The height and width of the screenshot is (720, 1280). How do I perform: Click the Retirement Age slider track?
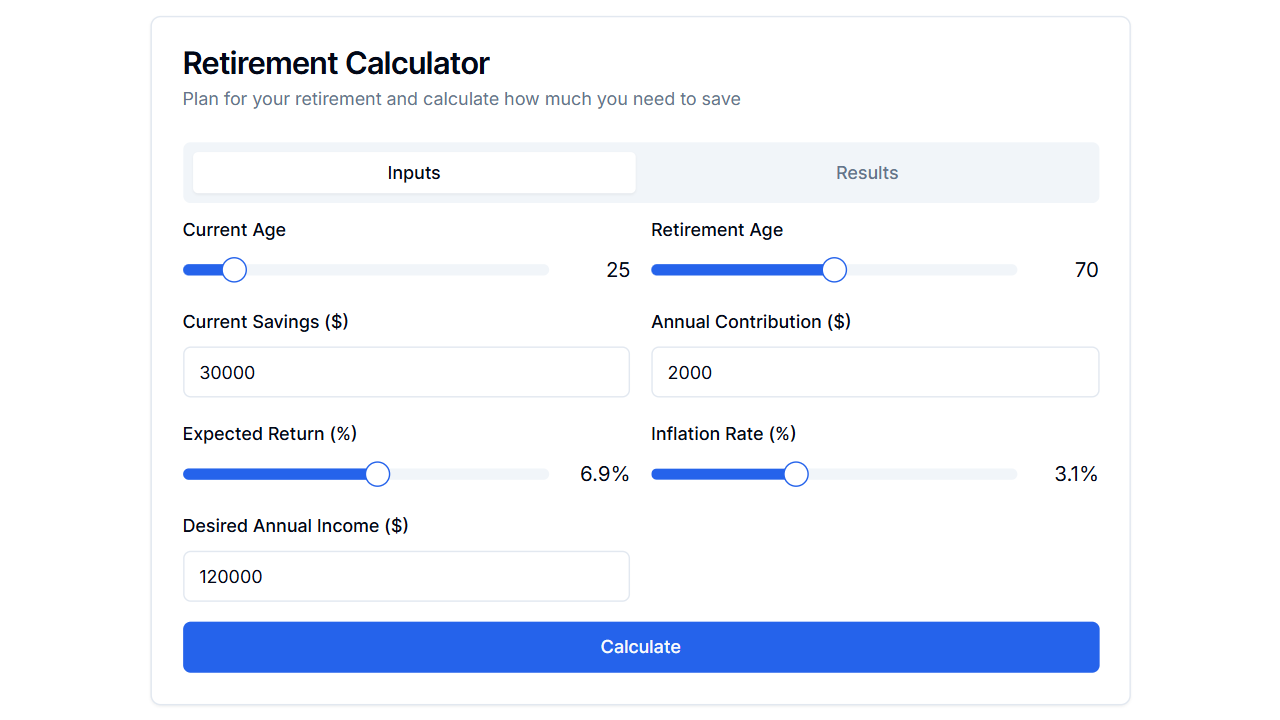click(950, 269)
